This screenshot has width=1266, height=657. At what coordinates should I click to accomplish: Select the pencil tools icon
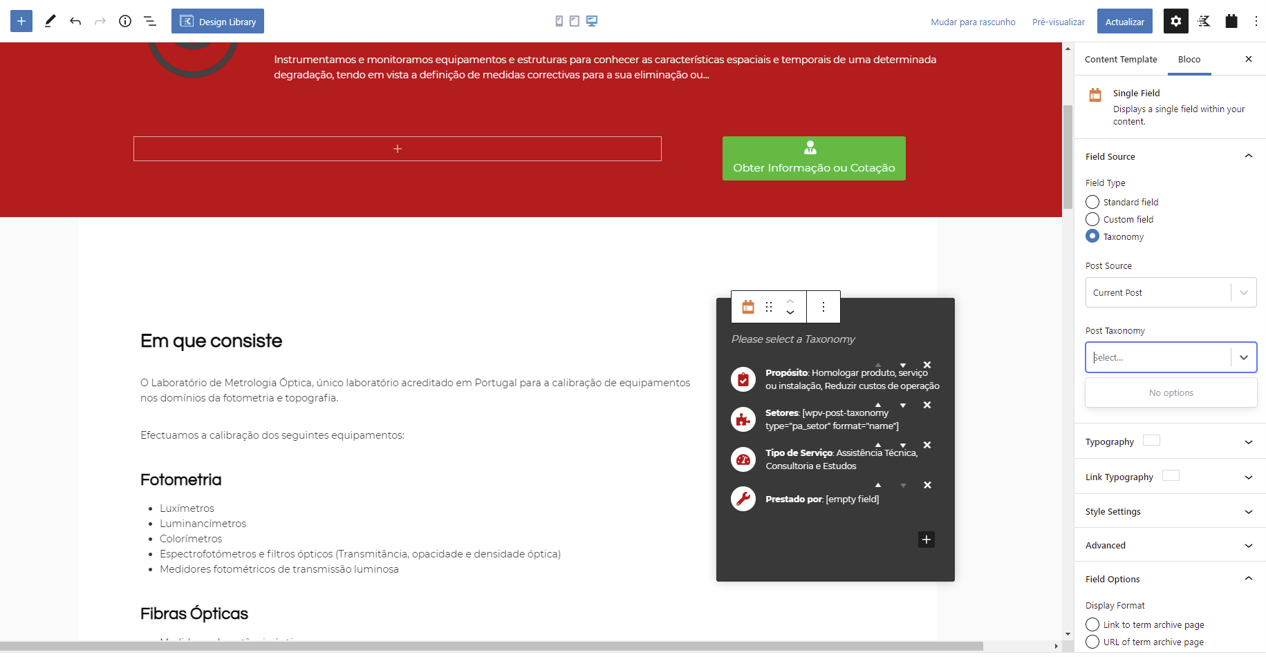pos(50,21)
